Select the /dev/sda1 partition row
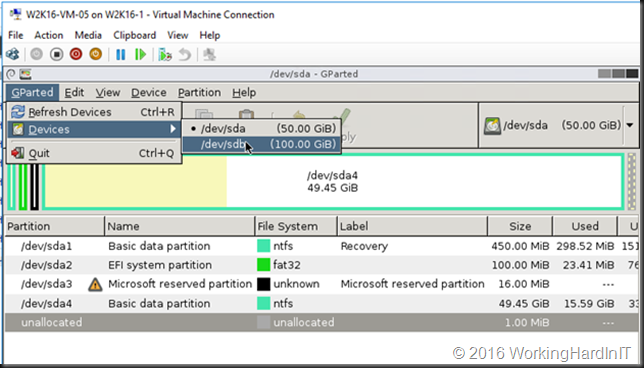 322,246
